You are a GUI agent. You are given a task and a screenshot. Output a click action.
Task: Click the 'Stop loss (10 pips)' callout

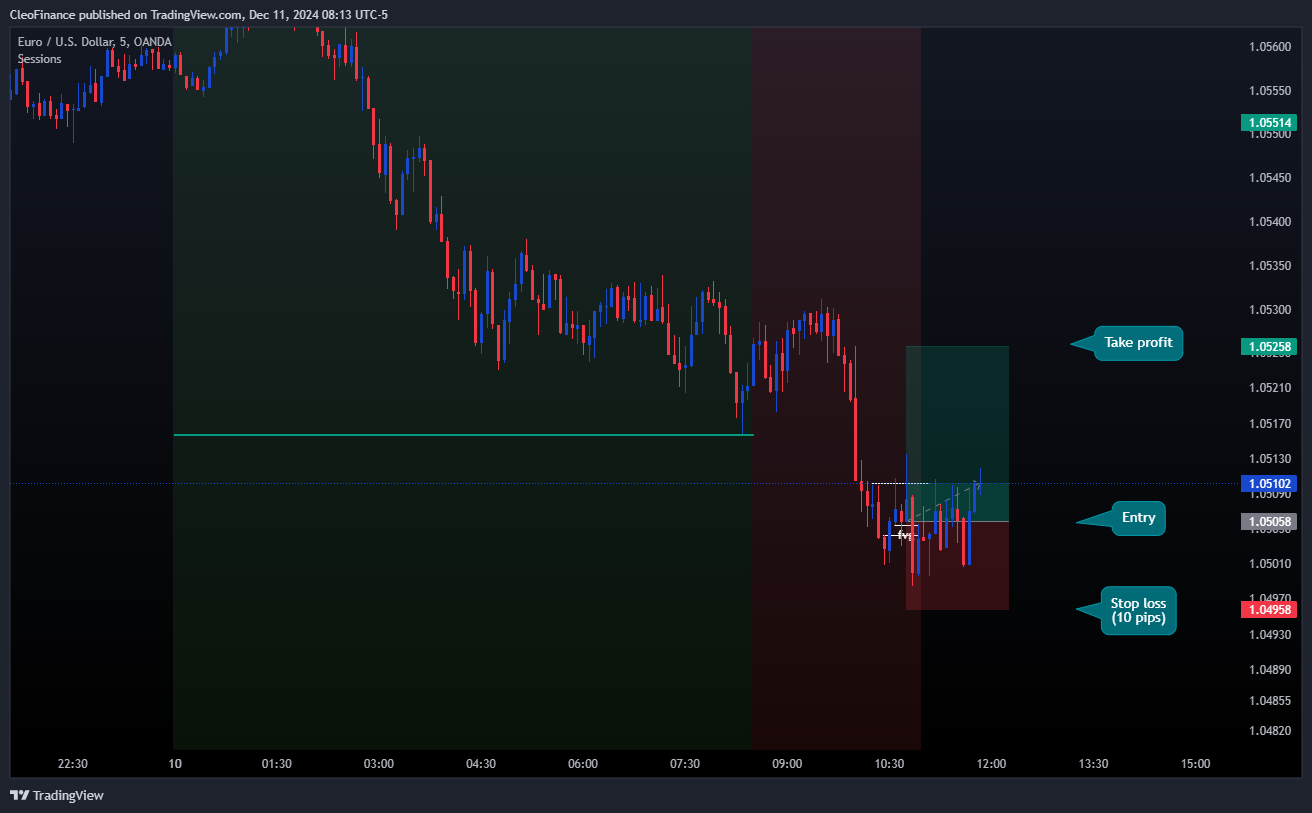tap(1138, 611)
